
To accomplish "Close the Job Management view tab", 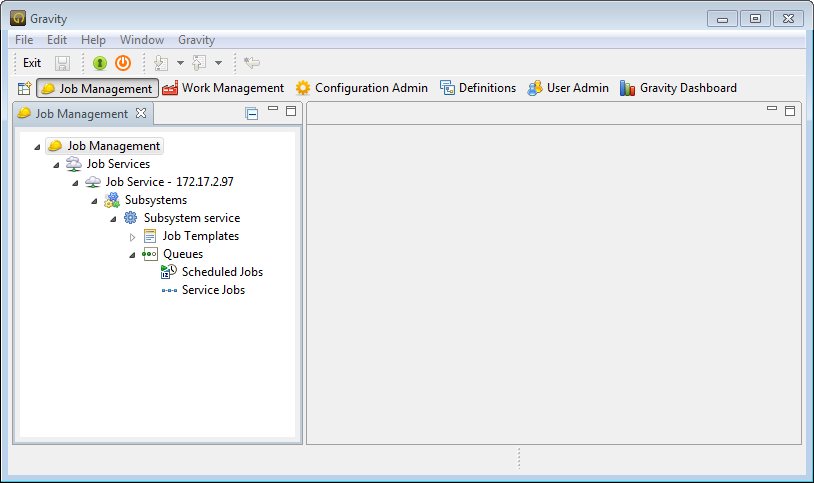I will (141, 113).
